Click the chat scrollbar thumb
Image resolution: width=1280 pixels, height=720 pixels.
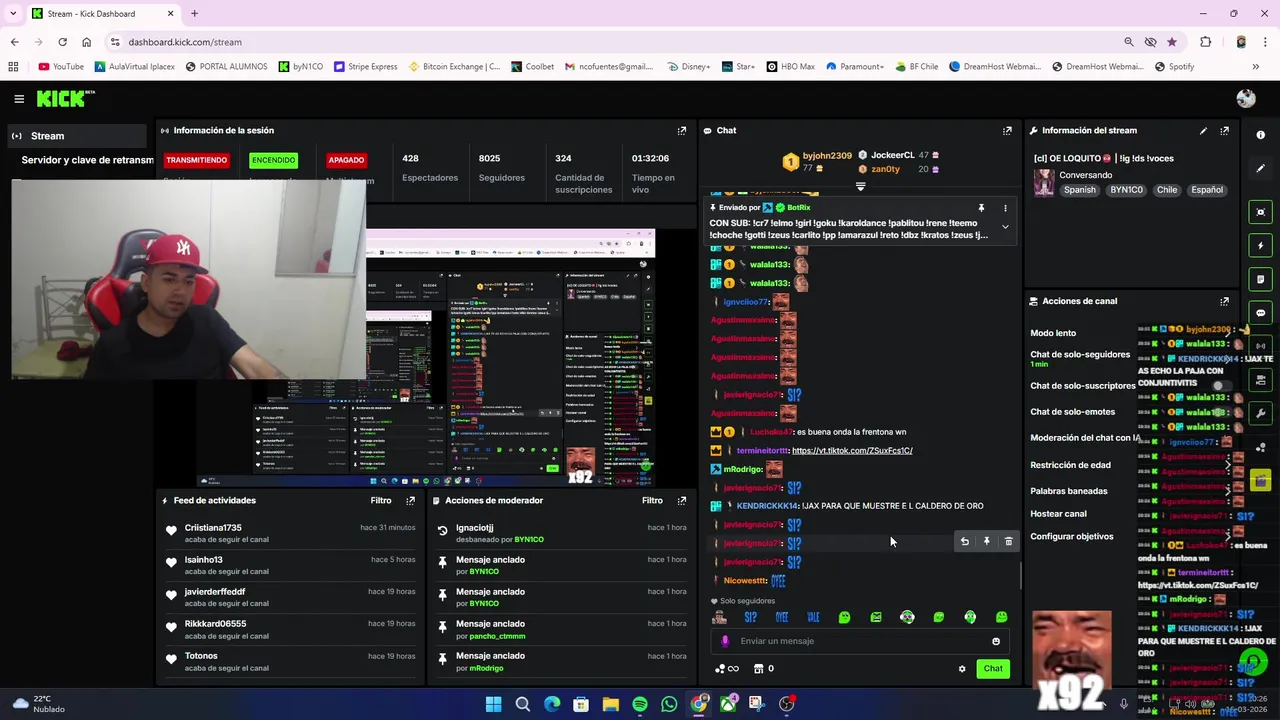1020,576
